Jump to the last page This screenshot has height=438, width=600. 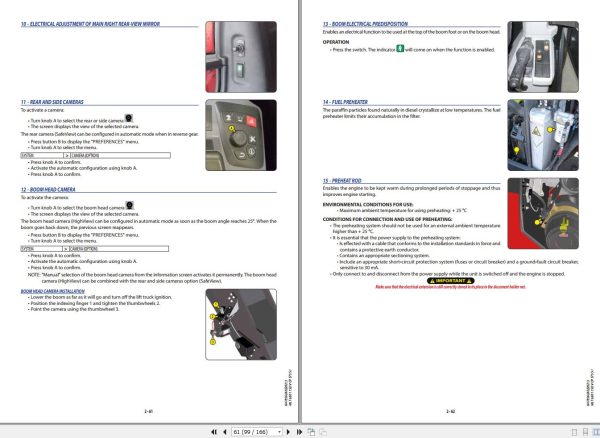(x=299, y=432)
